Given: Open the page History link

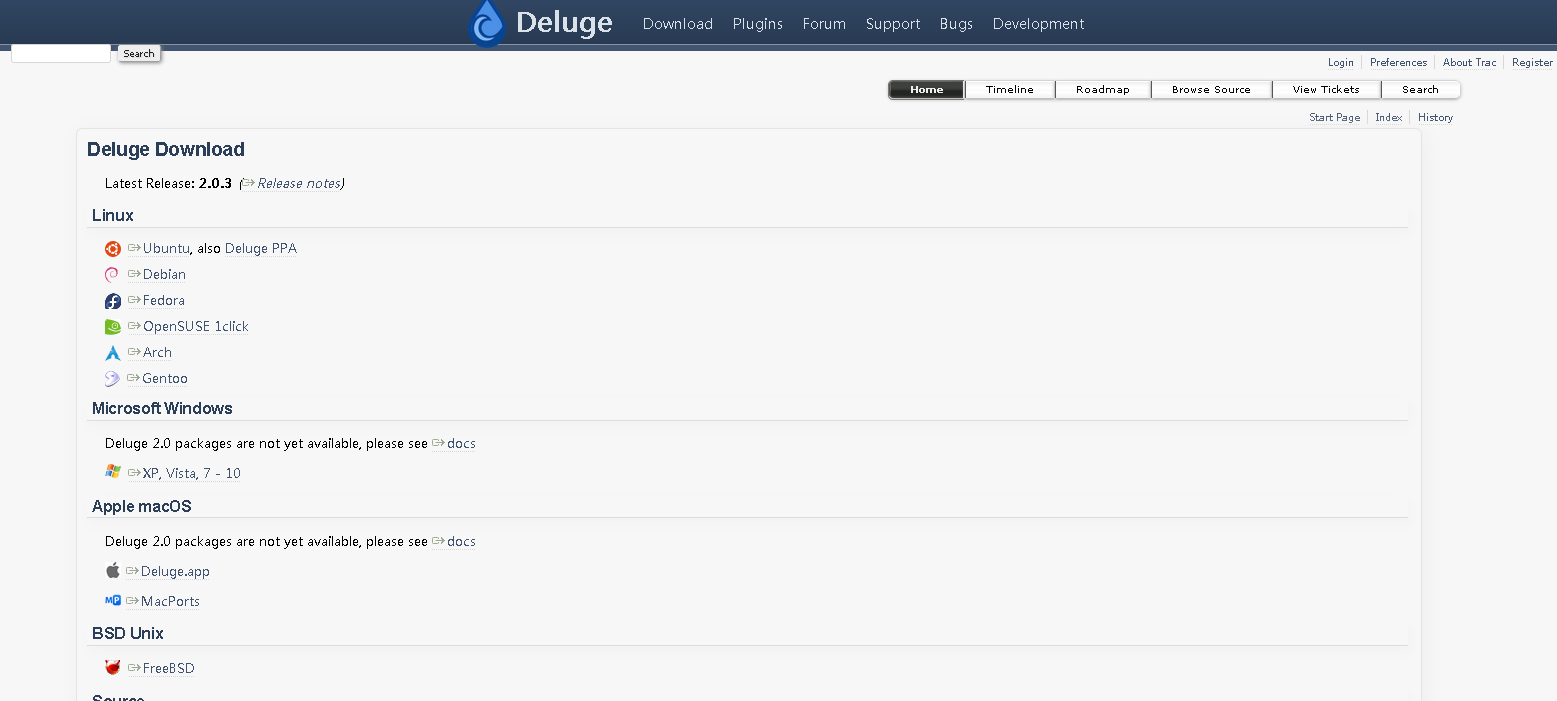Looking at the screenshot, I should (x=1435, y=118).
